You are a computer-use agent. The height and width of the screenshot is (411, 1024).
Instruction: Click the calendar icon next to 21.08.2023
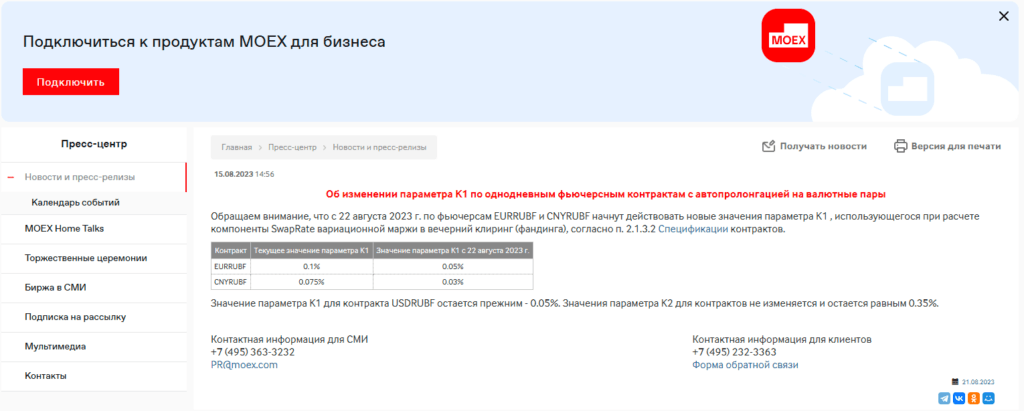(x=955, y=382)
